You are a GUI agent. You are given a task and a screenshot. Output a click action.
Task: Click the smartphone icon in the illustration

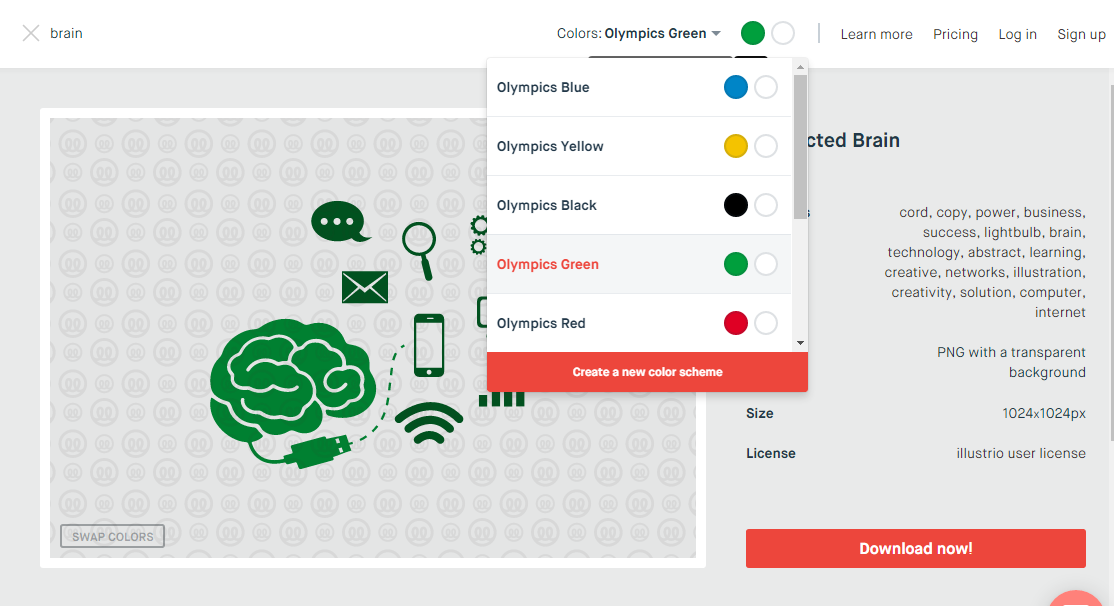pyautogui.click(x=429, y=345)
